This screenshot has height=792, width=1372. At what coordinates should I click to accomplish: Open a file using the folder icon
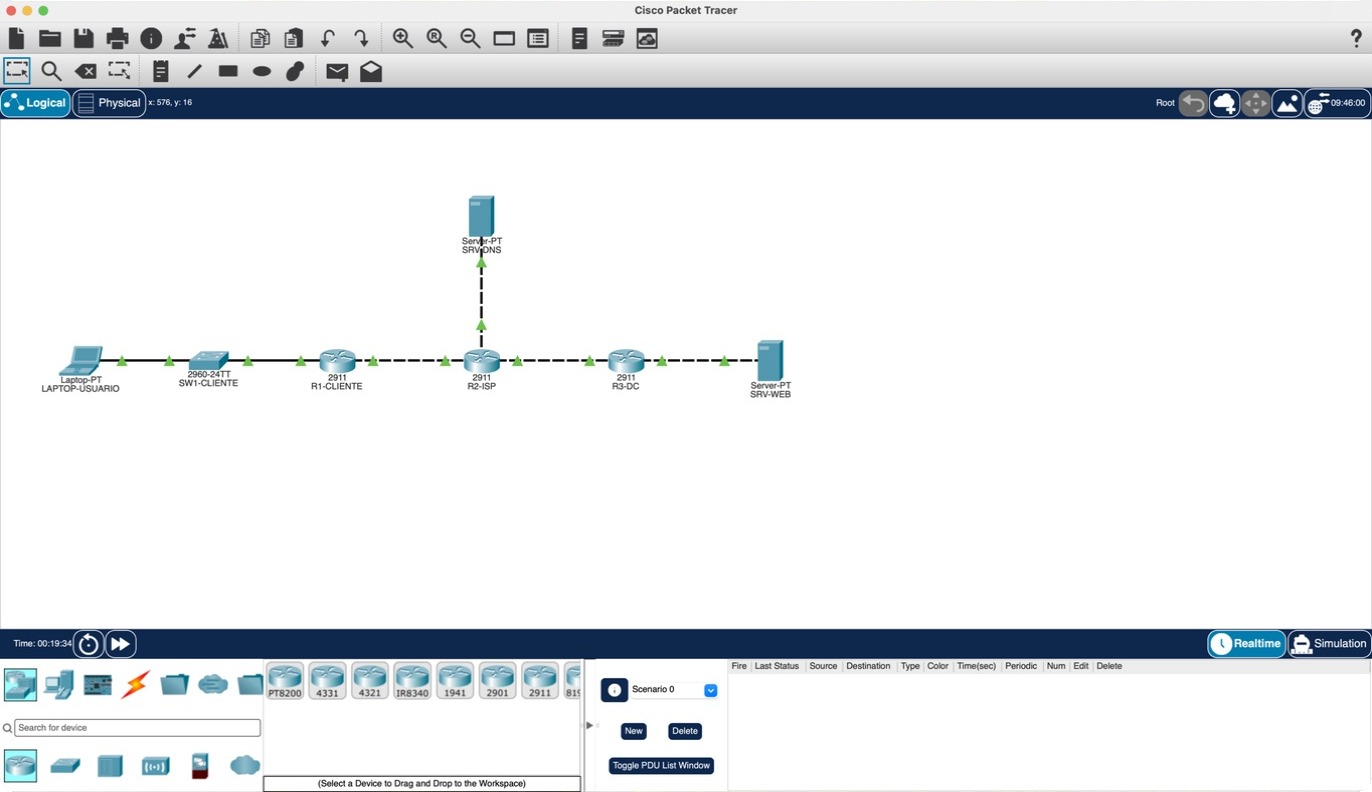50,39
